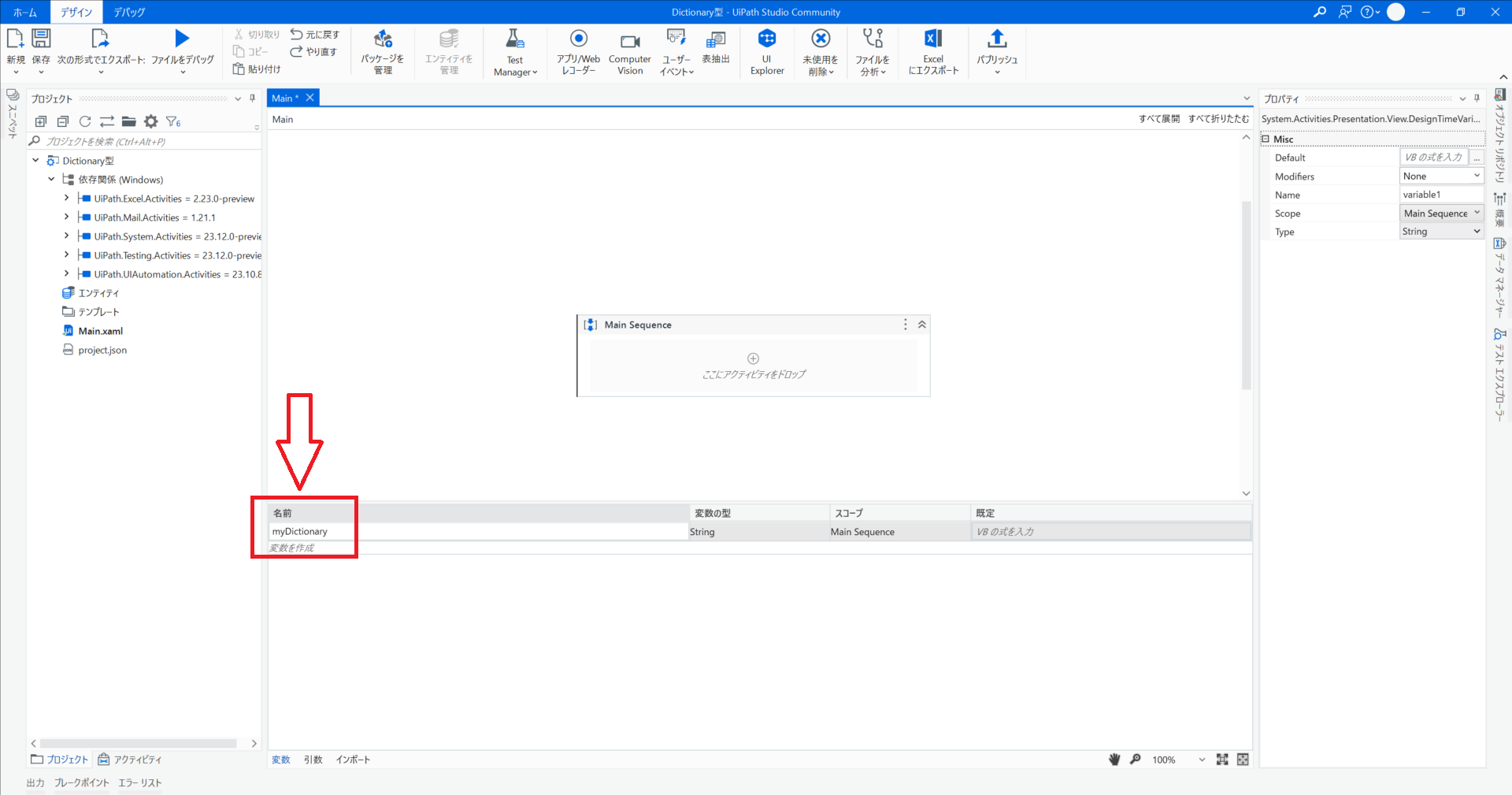Open 出力 (Output) panel tab
1512x795 pixels.
click(35, 782)
